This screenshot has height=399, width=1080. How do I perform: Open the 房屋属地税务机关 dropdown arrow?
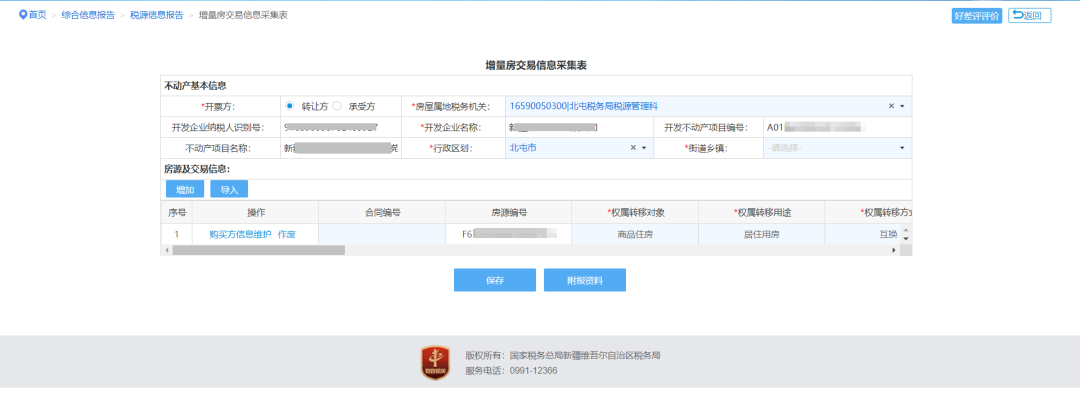(902, 107)
